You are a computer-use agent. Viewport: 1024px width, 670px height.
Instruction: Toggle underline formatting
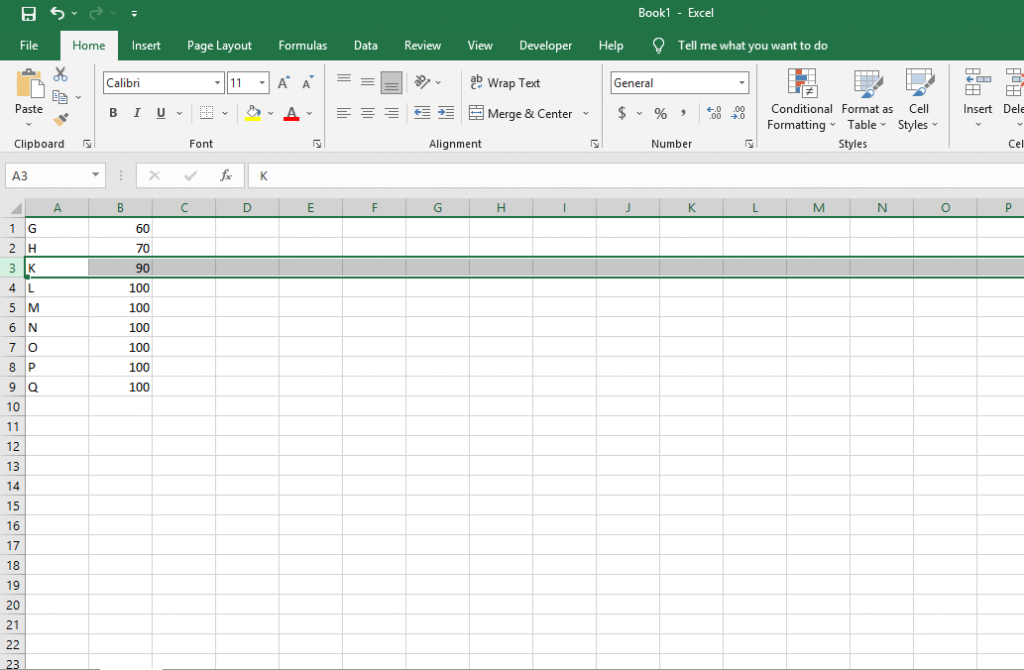click(159, 113)
